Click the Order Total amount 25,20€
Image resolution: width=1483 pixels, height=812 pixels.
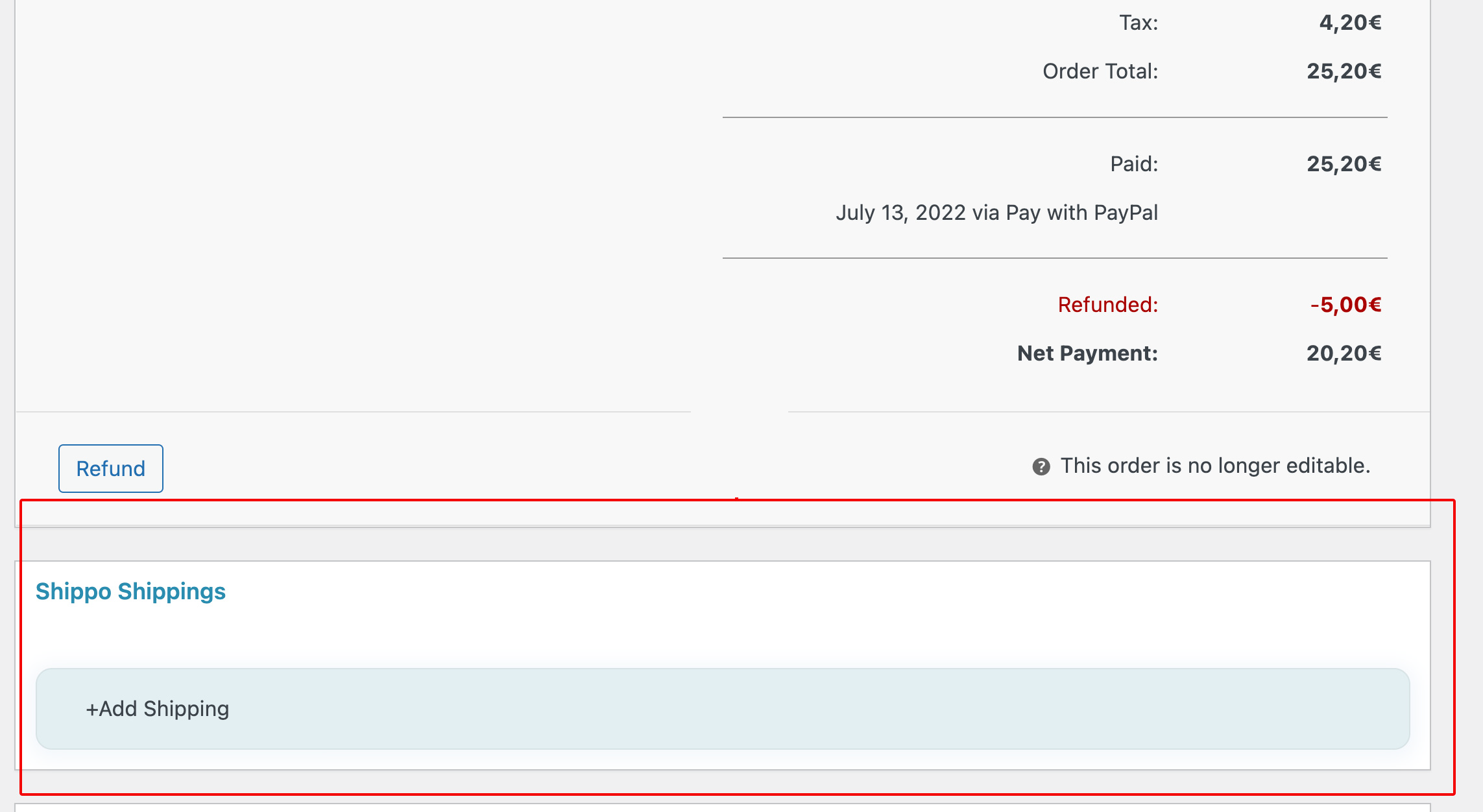pyautogui.click(x=1344, y=71)
